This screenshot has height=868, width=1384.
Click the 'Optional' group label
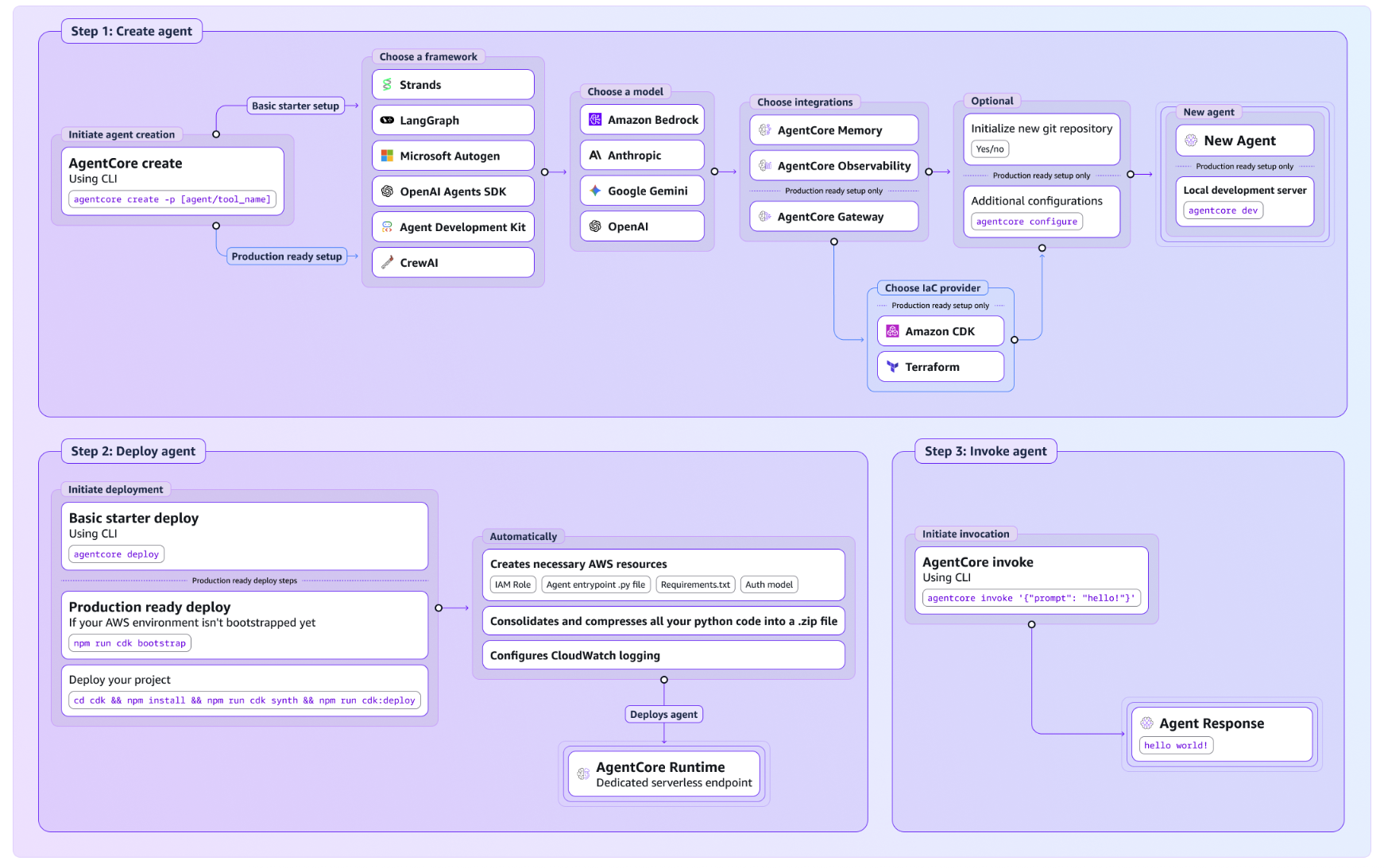click(992, 101)
